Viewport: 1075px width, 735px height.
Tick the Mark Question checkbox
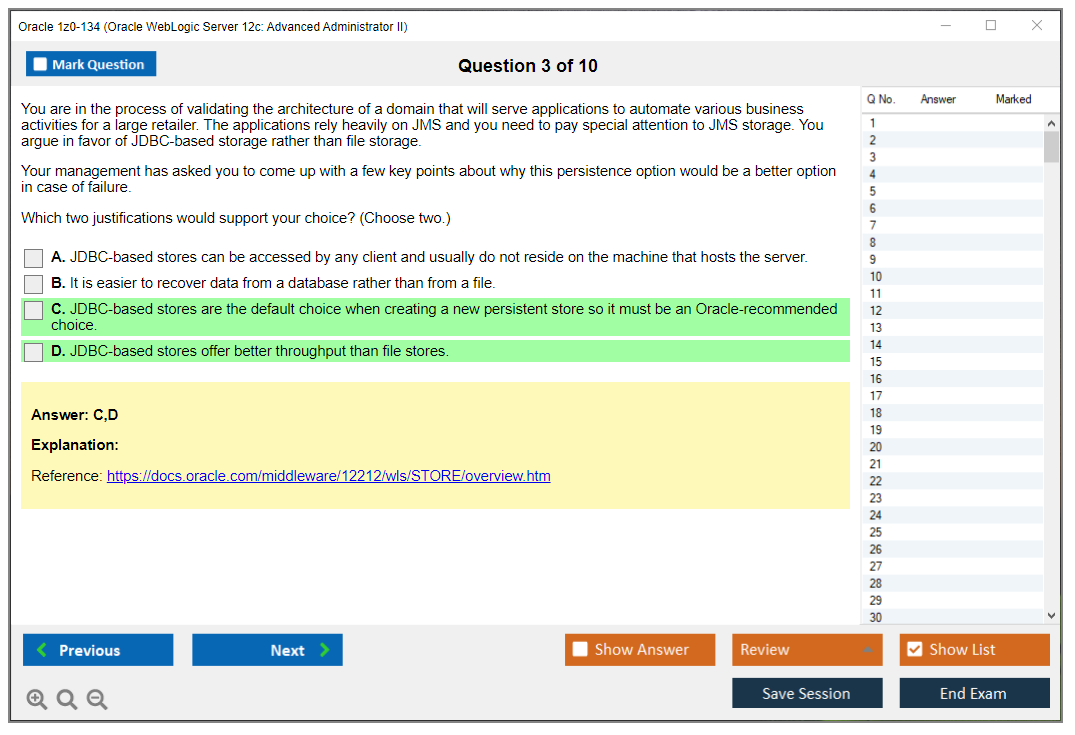pyautogui.click(x=40, y=64)
